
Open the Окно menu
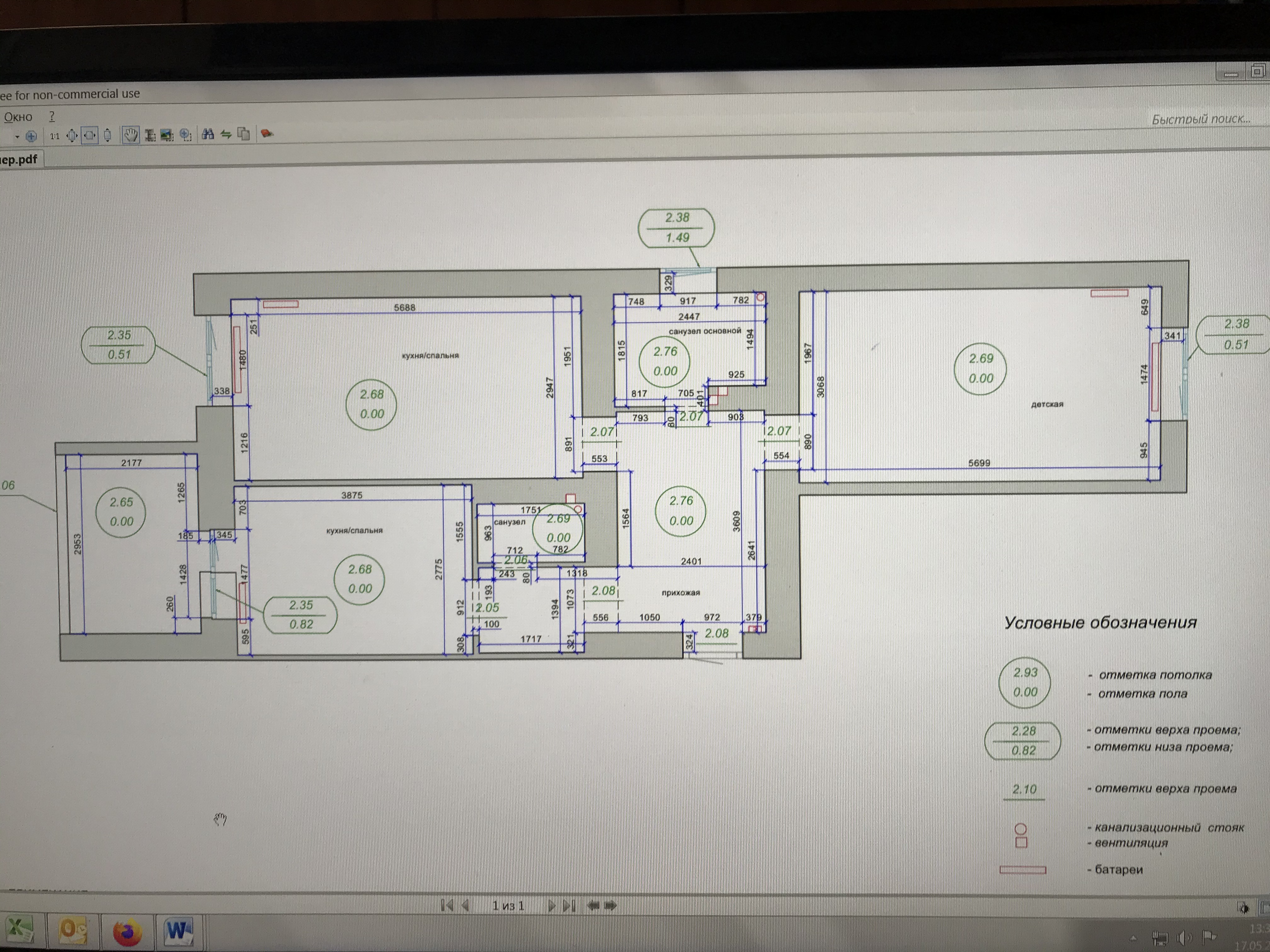tap(18, 117)
